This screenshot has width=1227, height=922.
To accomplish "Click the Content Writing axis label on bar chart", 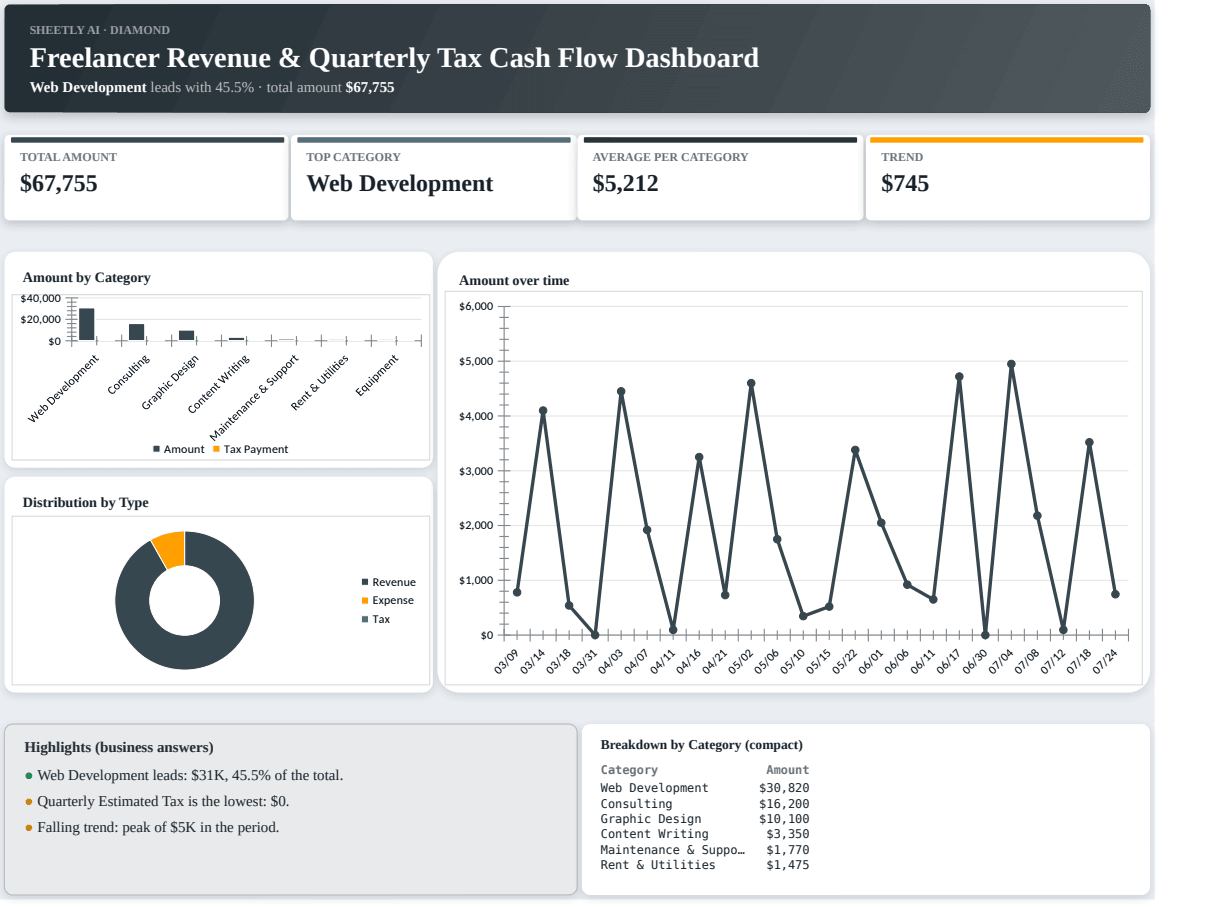I will [x=219, y=384].
